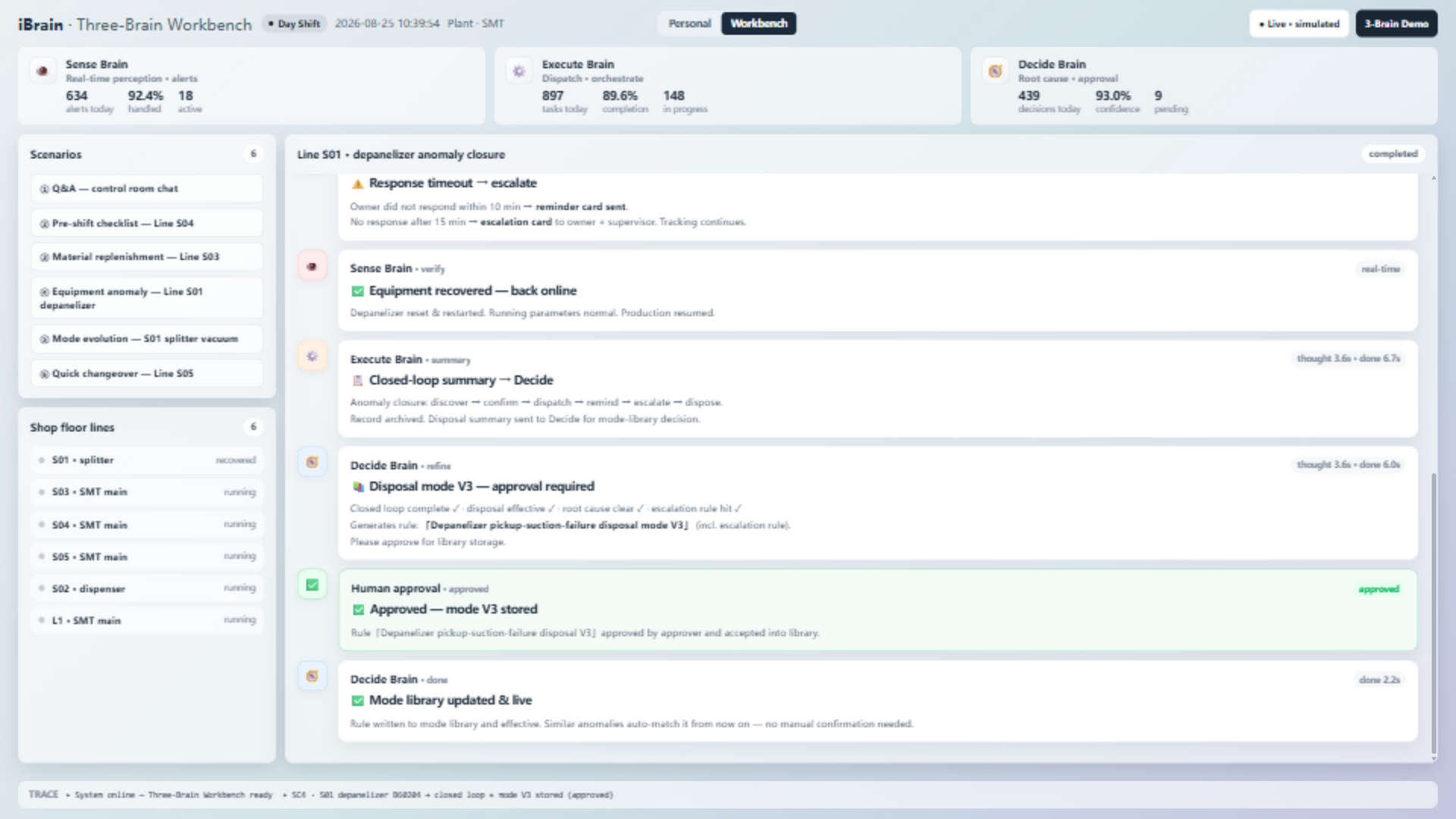Select Equipment anomaly Line S01 depanelizer scenario
This screenshot has width=1456, height=819.
[147, 298]
